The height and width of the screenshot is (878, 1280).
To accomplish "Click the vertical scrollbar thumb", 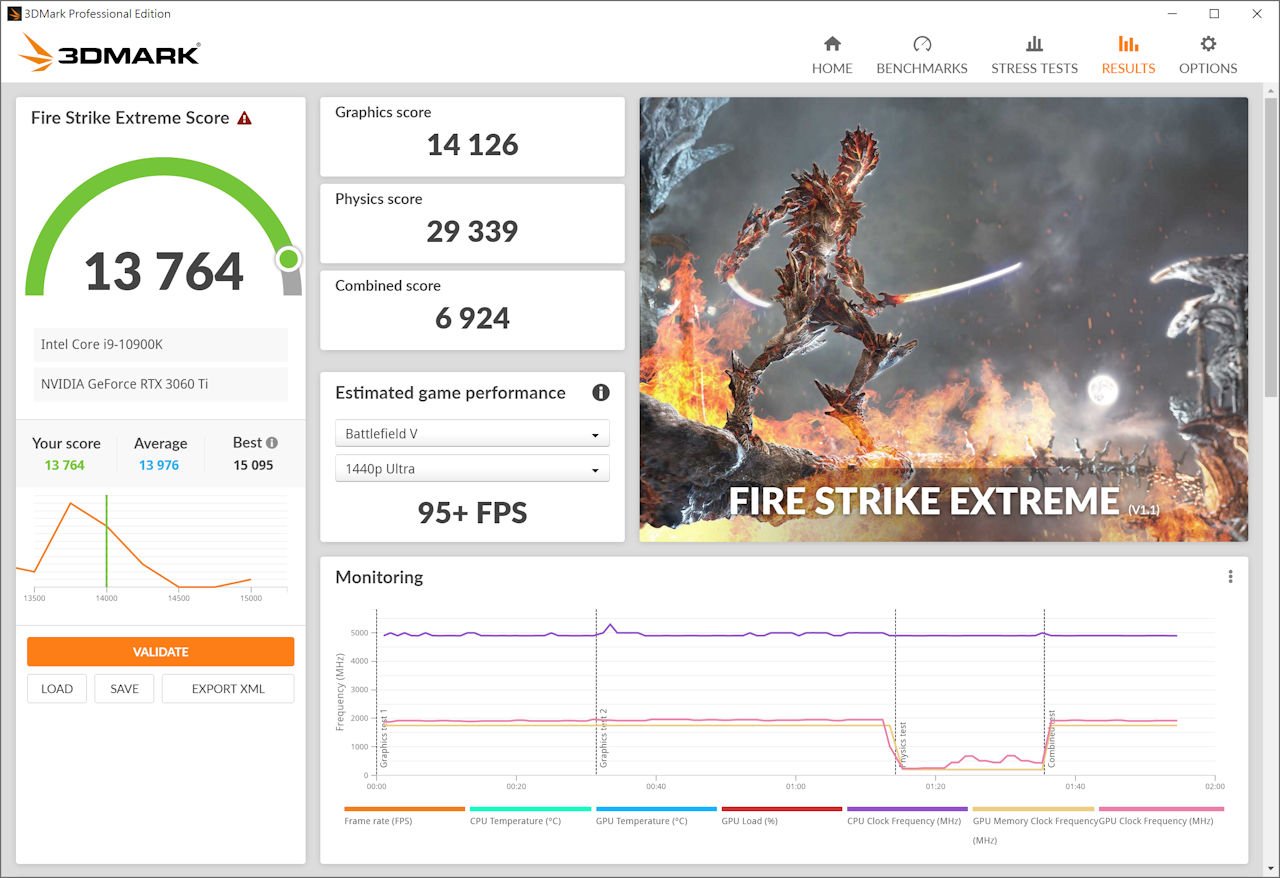I will 1270,248.
